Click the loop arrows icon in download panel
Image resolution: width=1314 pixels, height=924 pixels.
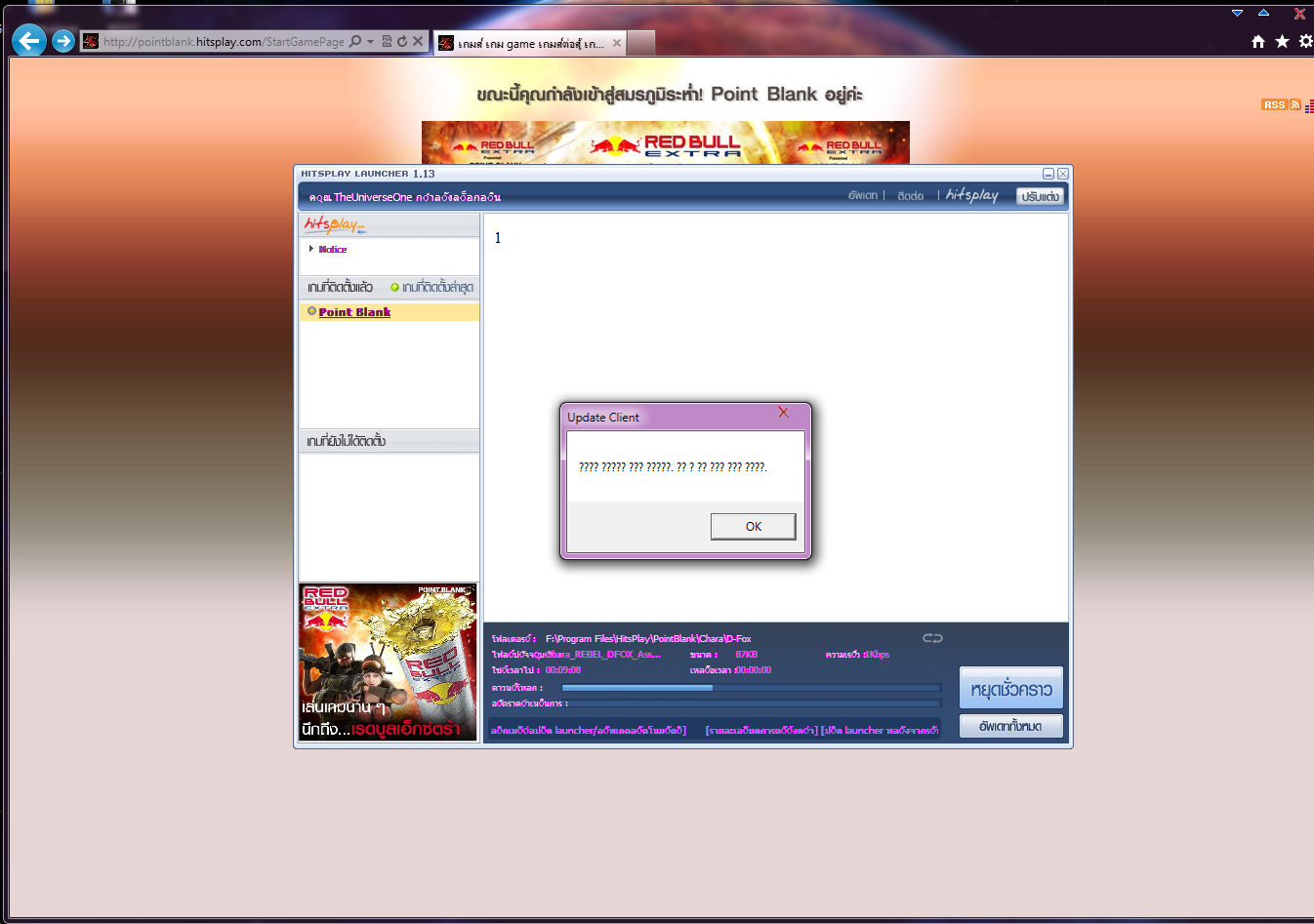932,638
